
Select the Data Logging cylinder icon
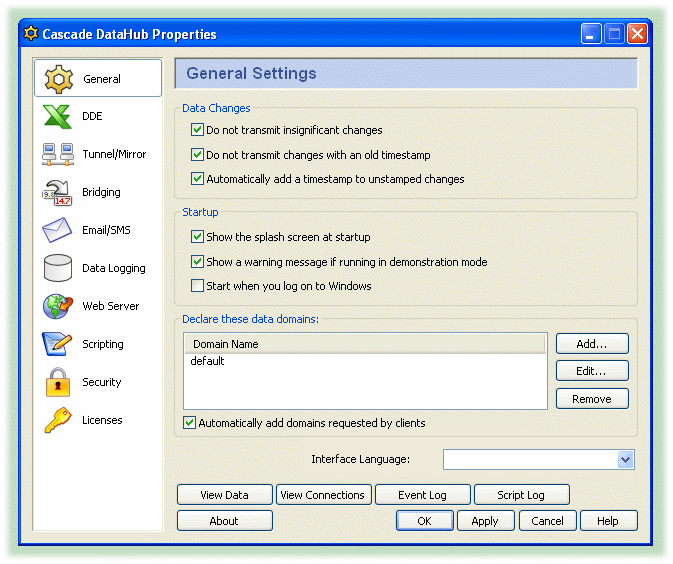click(58, 268)
